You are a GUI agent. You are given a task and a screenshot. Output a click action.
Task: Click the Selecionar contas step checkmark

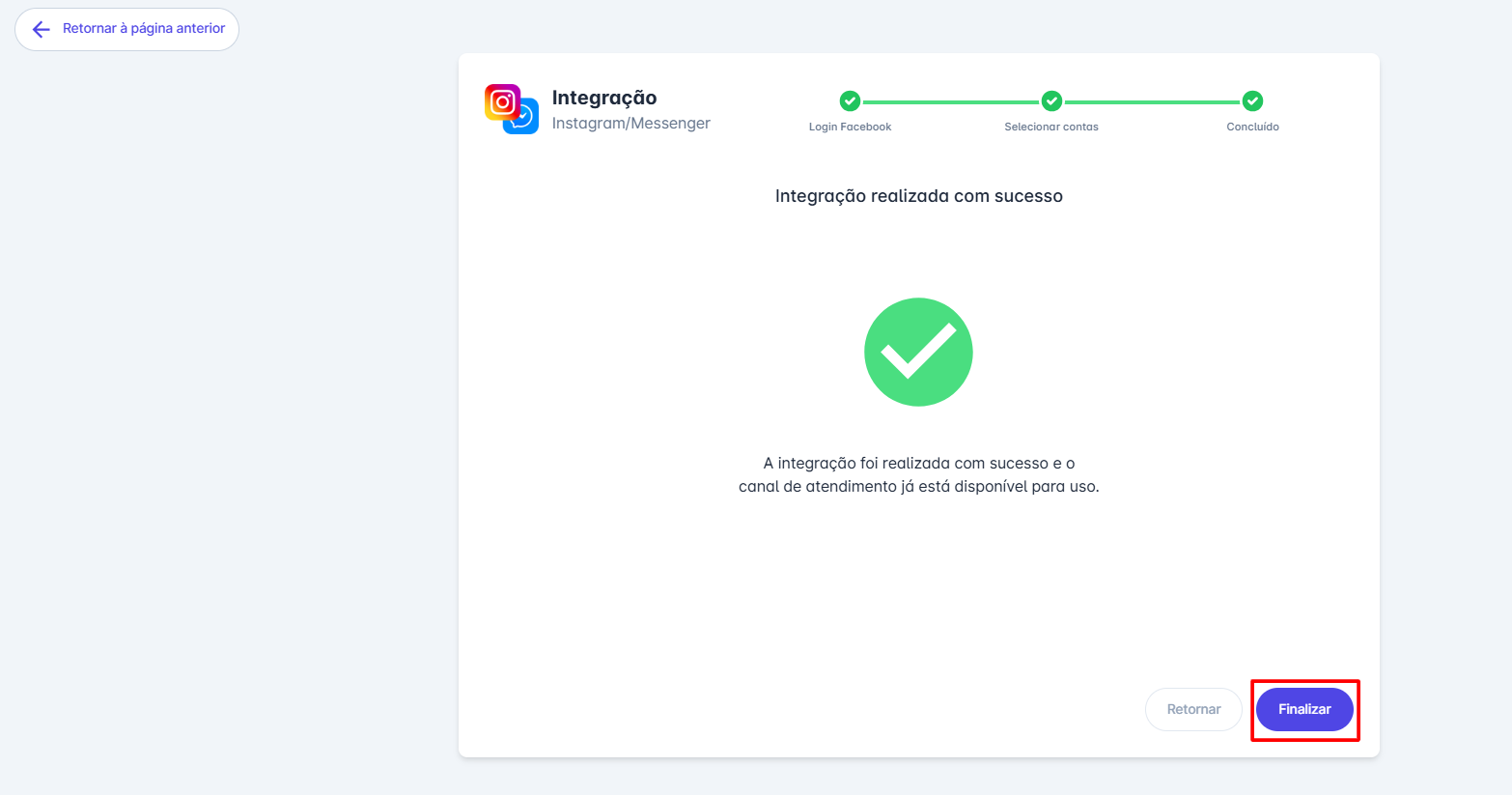[1051, 100]
